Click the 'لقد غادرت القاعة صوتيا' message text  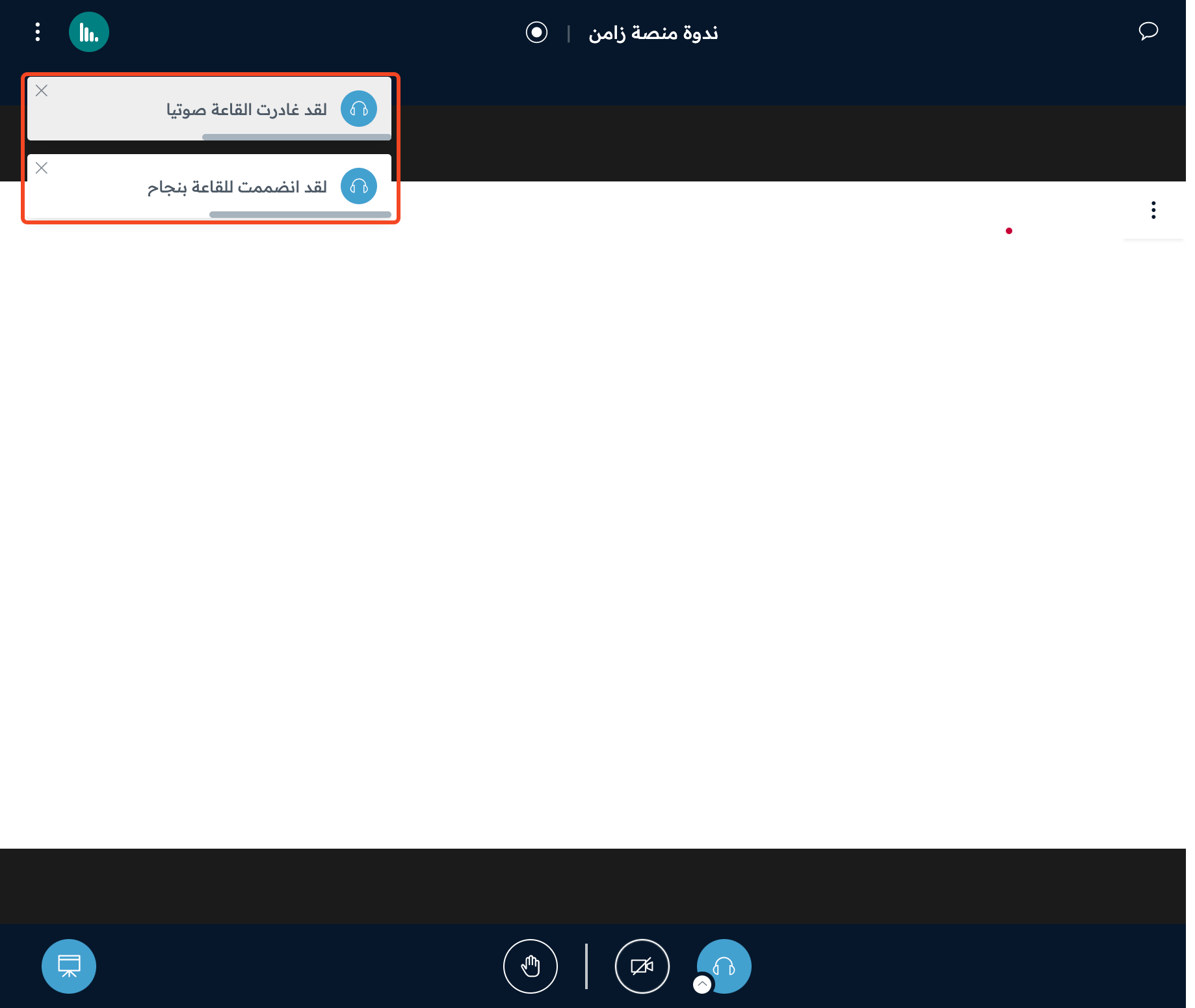(x=246, y=109)
